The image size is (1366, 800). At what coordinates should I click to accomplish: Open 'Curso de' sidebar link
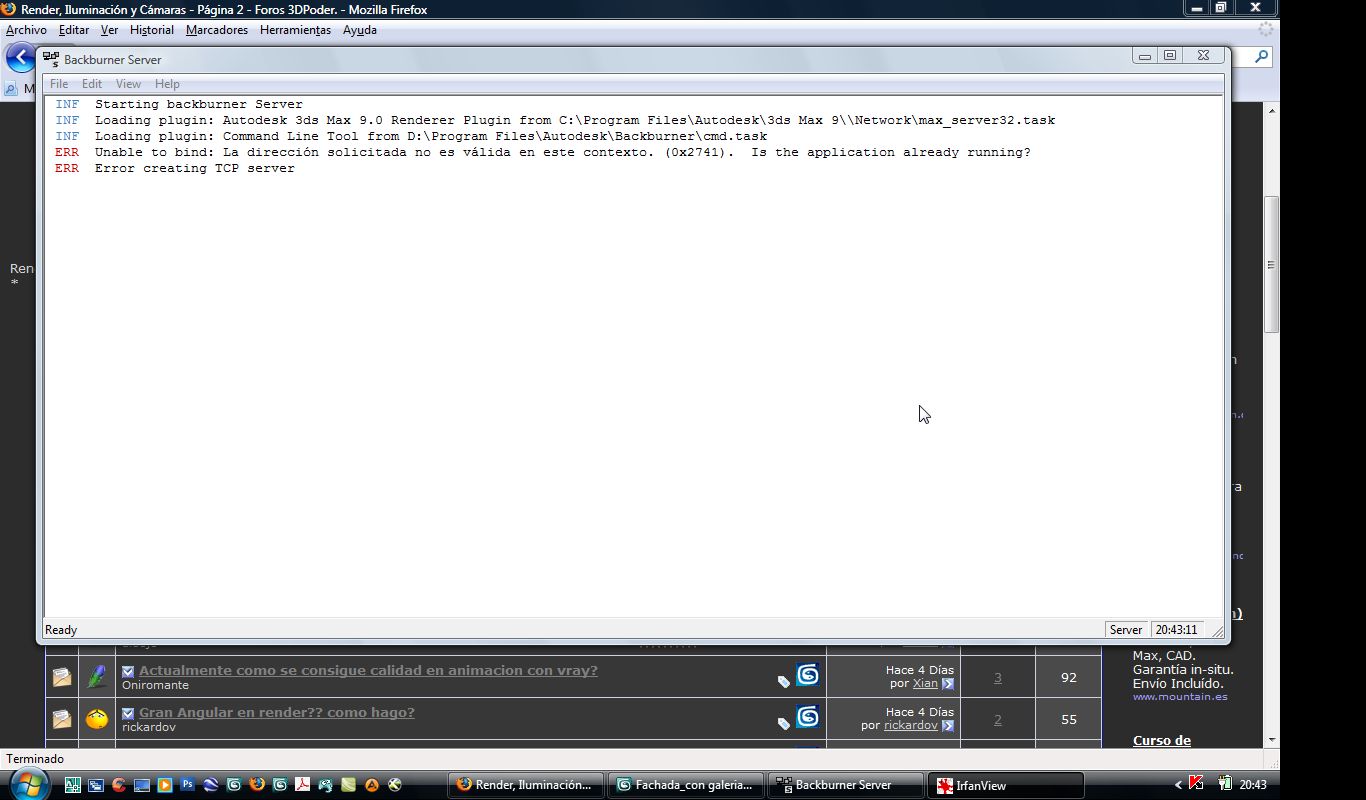(x=1162, y=741)
